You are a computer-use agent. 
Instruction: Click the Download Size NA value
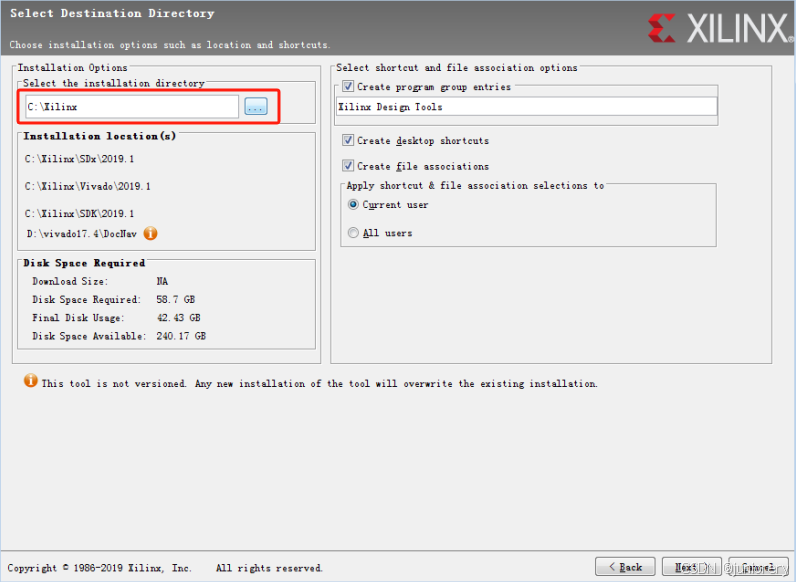tap(162, 281)
